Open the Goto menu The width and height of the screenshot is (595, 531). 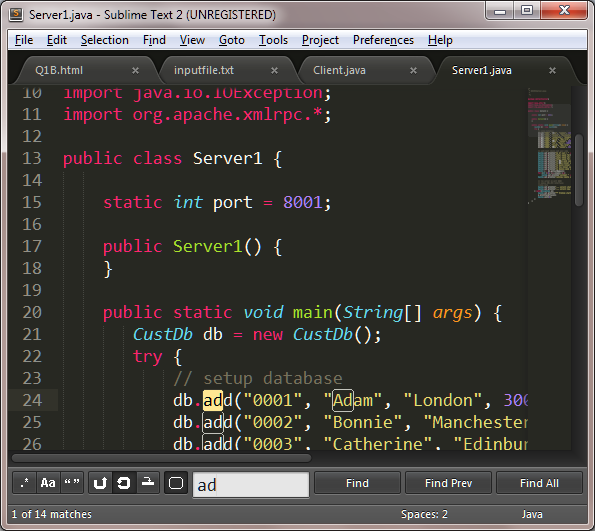point(232,40)
